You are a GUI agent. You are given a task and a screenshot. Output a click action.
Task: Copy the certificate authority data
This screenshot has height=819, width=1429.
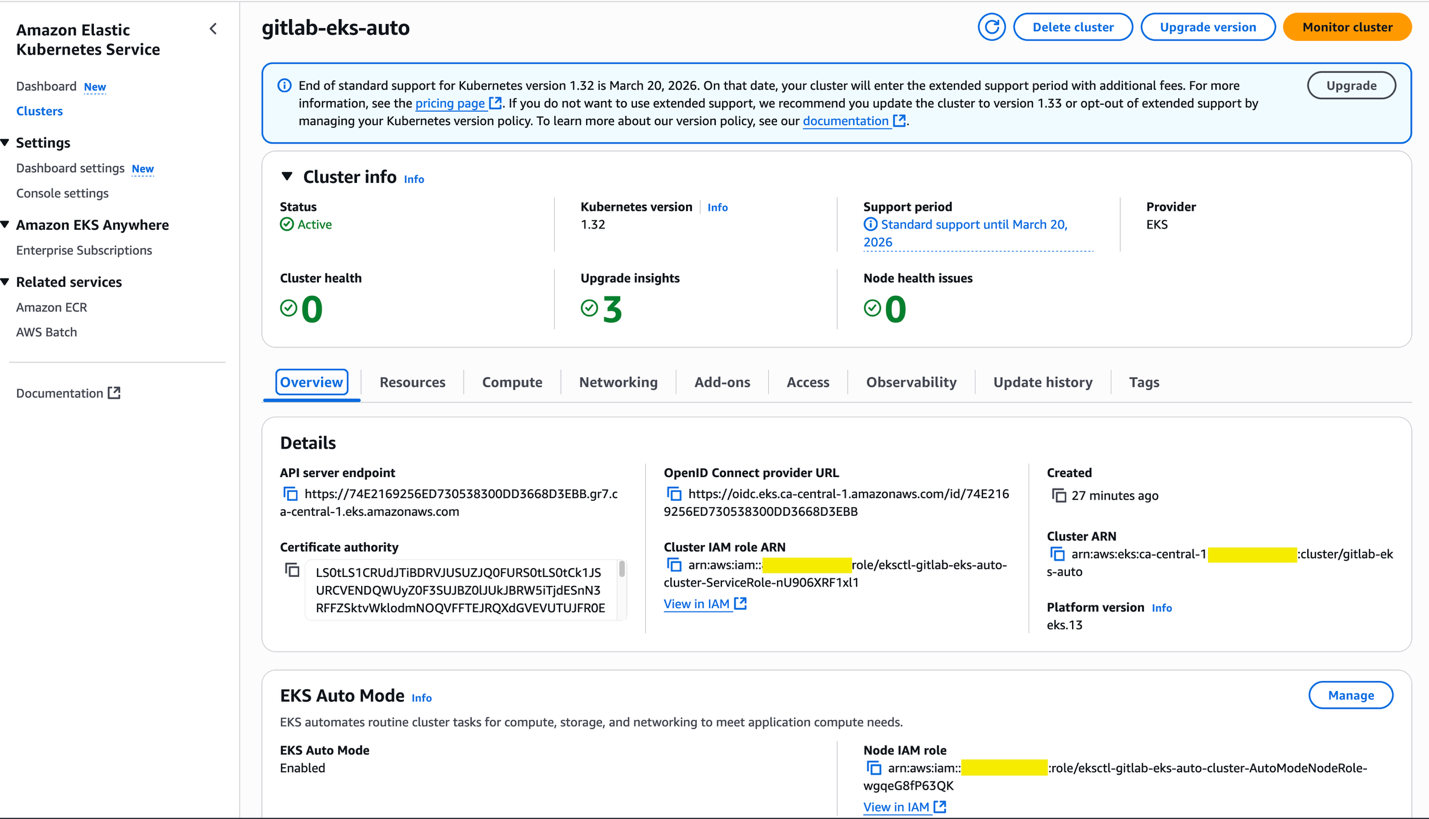292,570
